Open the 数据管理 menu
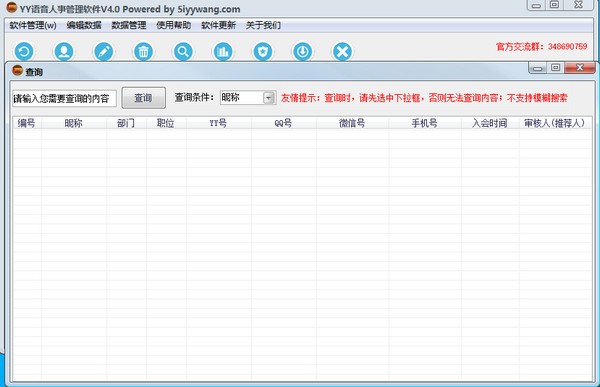Viewport: 600px width, 387px height. point(129,25)
